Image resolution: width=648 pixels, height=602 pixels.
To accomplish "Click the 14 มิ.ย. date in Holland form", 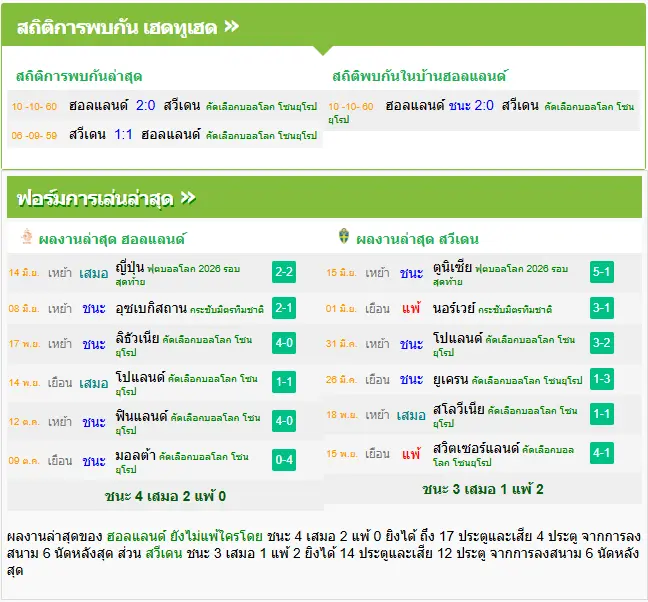I will click(x=24, y=273).
